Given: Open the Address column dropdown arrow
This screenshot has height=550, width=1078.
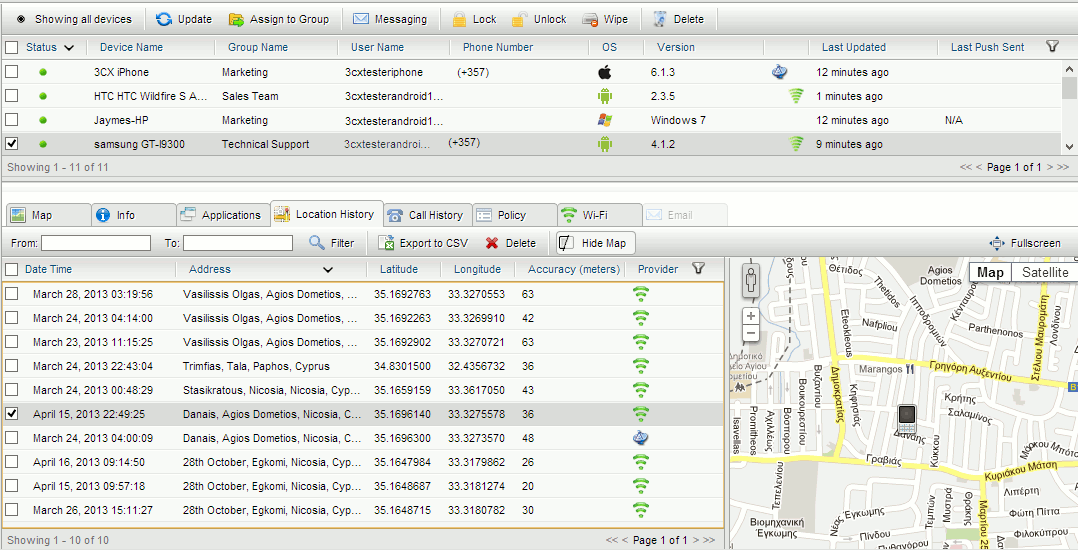Looking at the screenshot, I should 328,270.
